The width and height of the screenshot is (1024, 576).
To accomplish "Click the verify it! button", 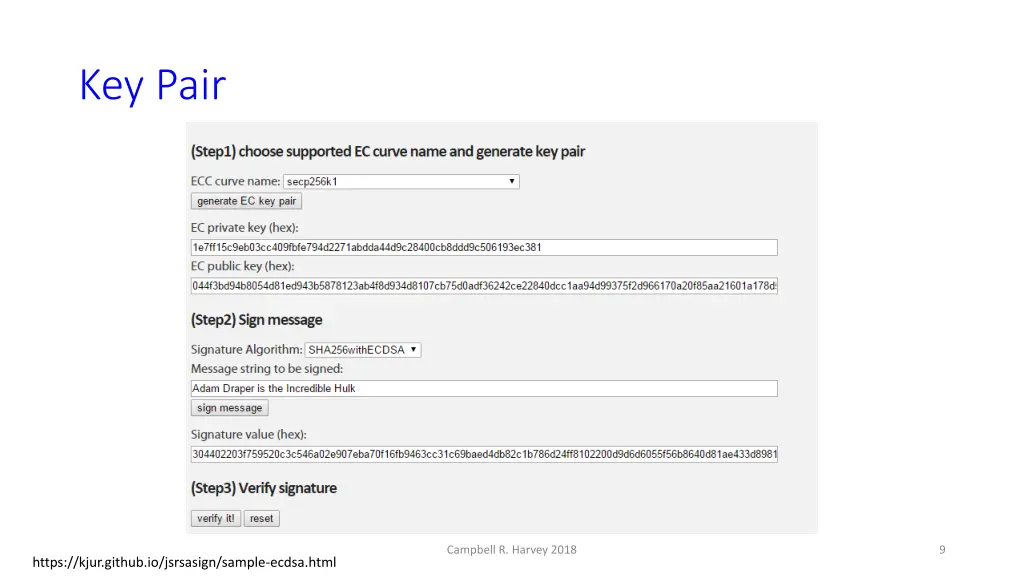I will 216,519.
